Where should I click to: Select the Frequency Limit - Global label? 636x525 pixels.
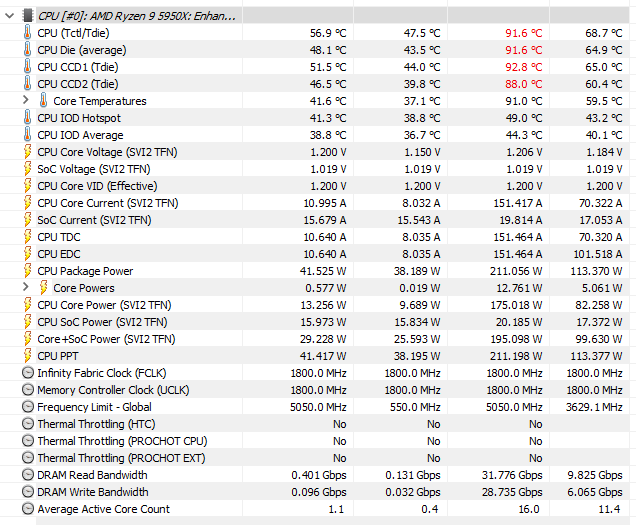pos(95,407)
